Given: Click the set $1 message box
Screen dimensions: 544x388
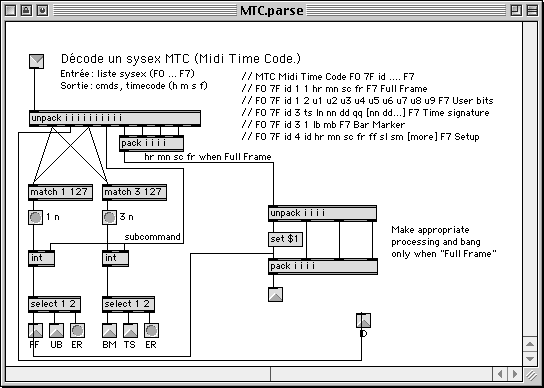Looking at the screenshot, I should pyautogui.click(x=286, y=239).
